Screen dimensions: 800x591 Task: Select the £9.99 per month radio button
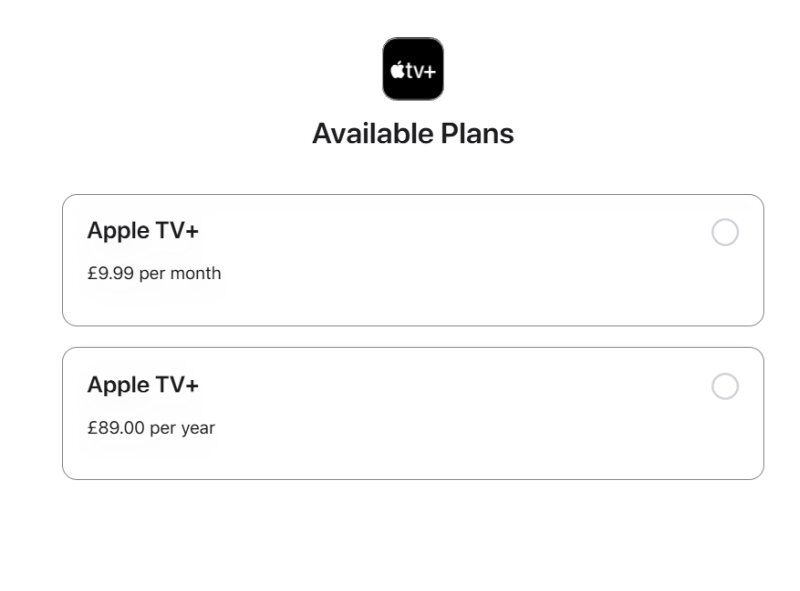725,233
